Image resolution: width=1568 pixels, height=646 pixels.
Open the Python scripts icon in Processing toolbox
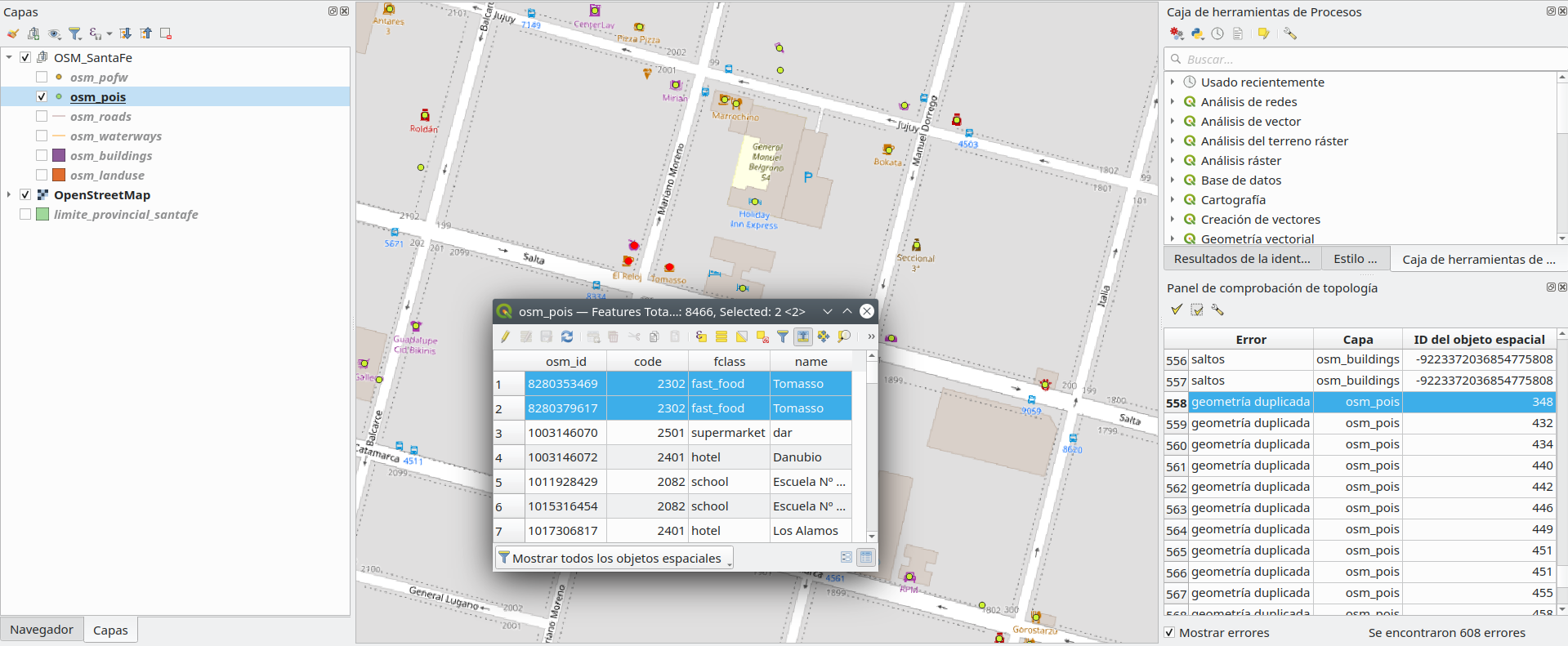click(x=1197, y=33)
